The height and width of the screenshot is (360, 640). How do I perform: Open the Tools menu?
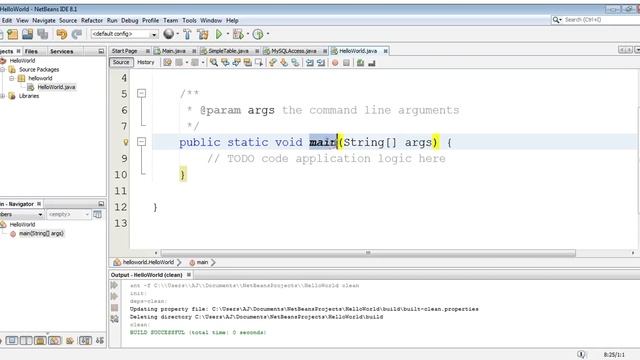pos(189,20)
